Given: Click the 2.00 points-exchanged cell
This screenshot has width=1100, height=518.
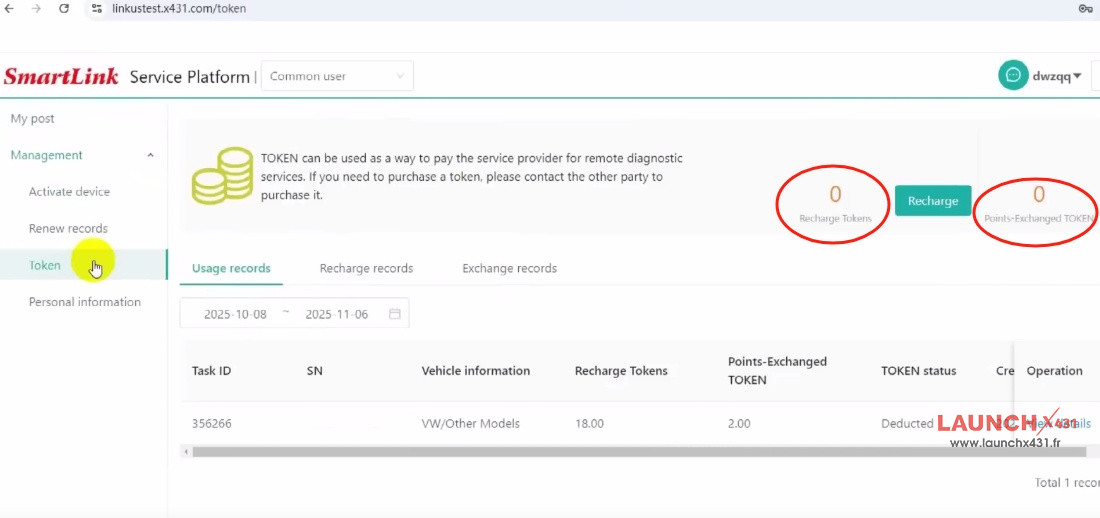Looking at the screenshot, I should [x=739, y=424].
